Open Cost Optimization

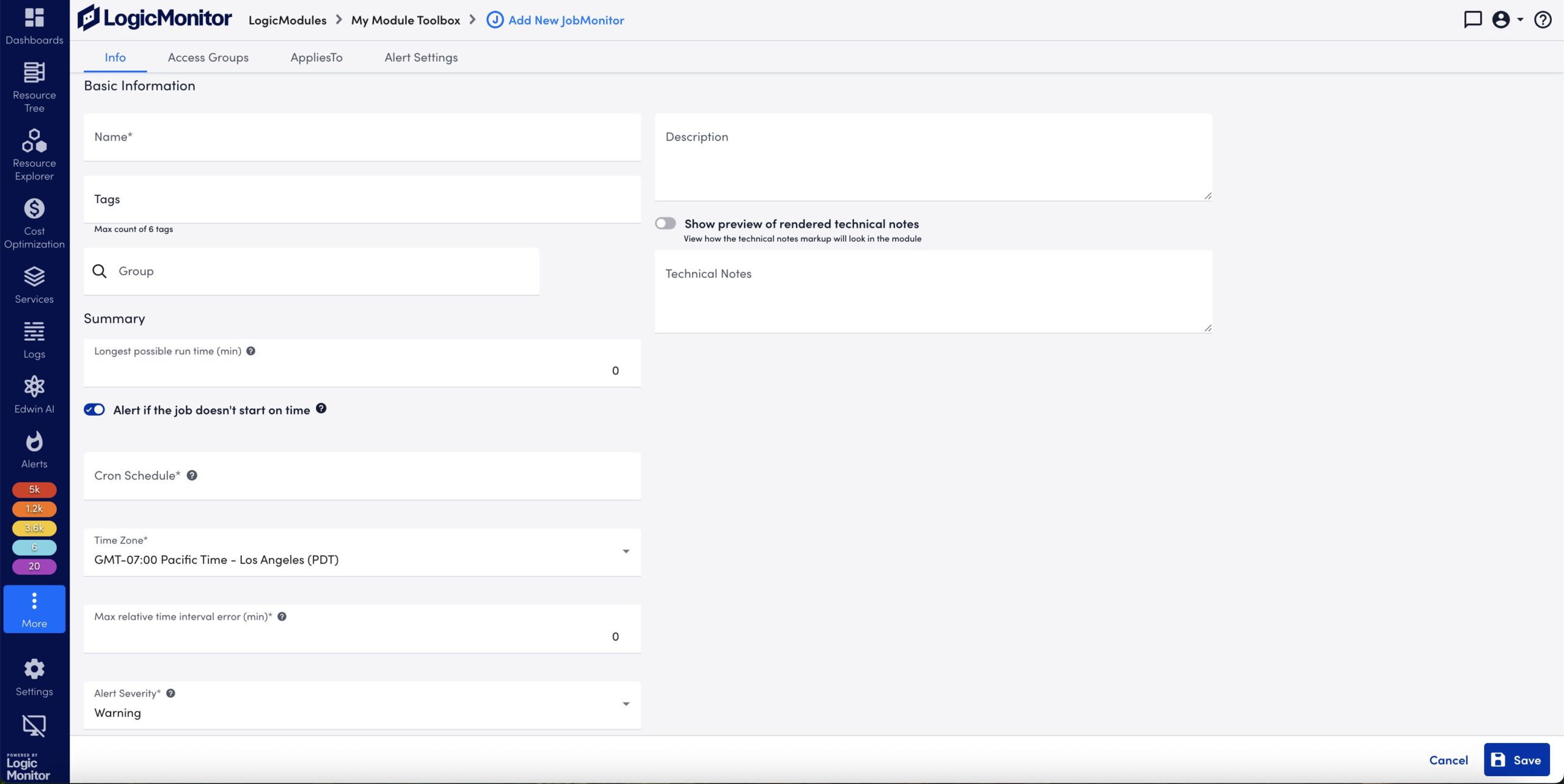(34, 221)
